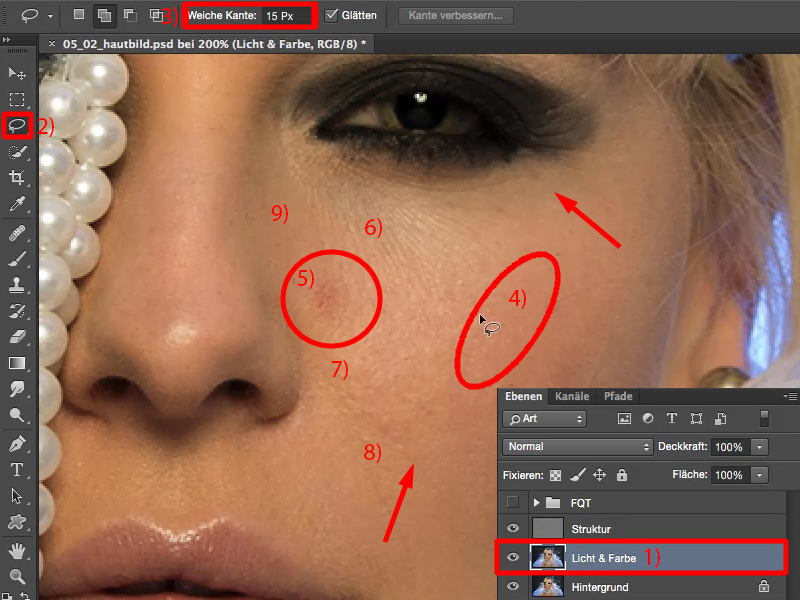The image size is (800, 600).
Task: Select the Zoom tool
Action: pos(17,577)
